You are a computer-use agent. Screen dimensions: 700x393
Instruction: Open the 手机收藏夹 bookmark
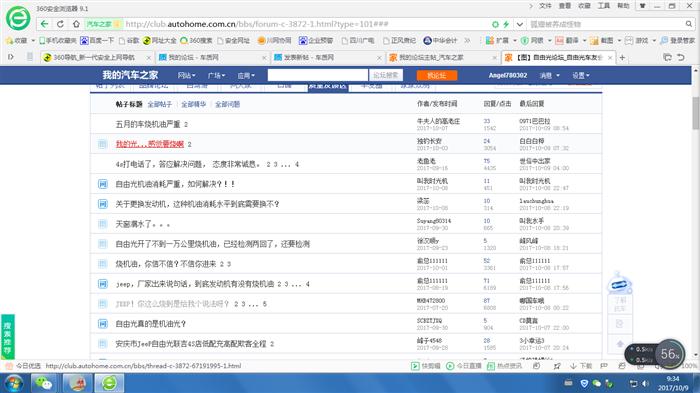58,41
